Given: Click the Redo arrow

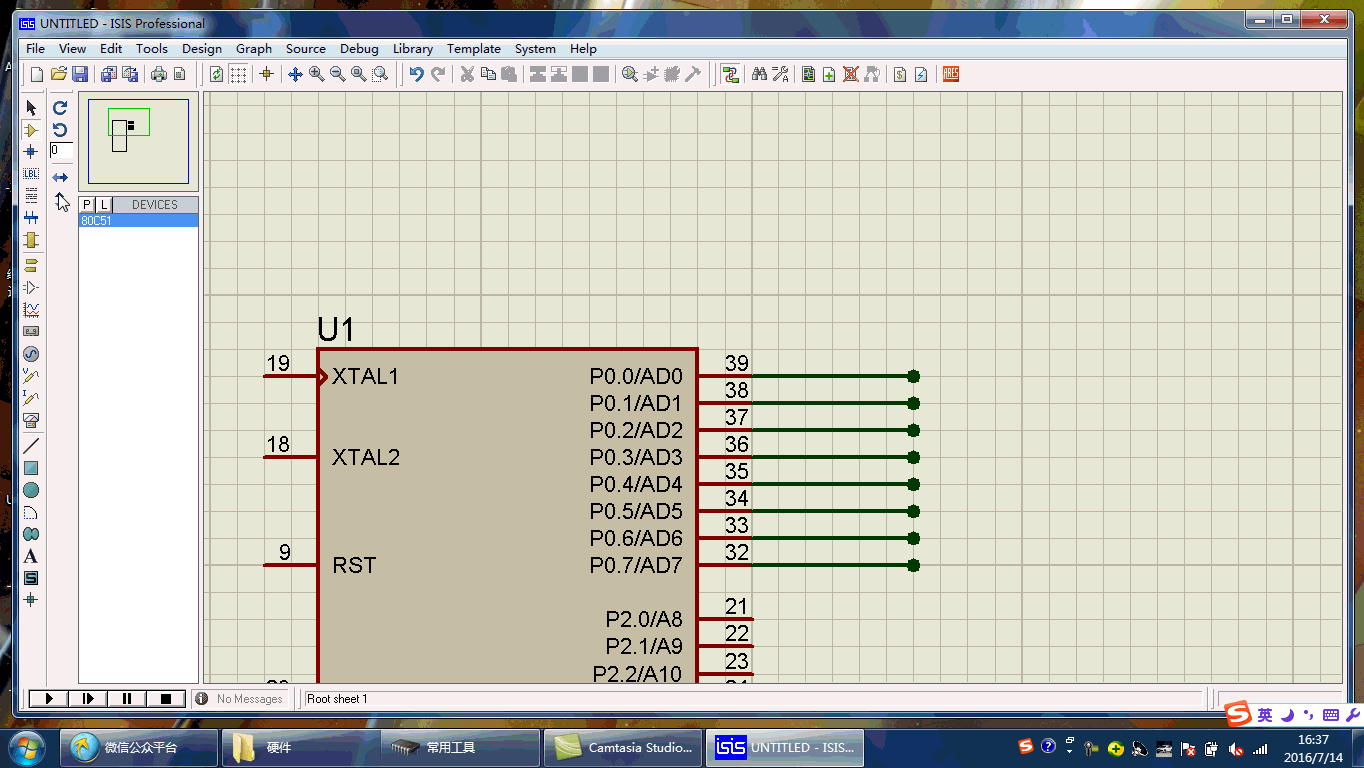Looking at the screenshot, I should click(438, 74).
